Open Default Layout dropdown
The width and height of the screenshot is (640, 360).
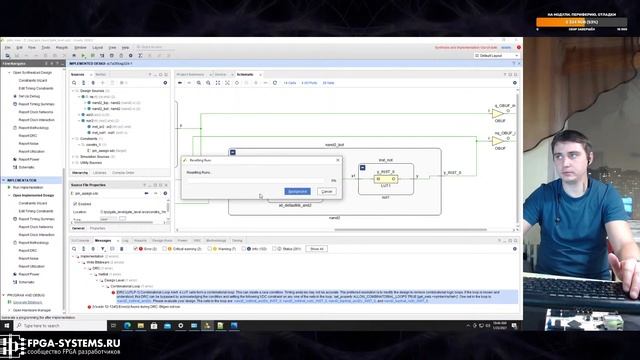(497, 56)
